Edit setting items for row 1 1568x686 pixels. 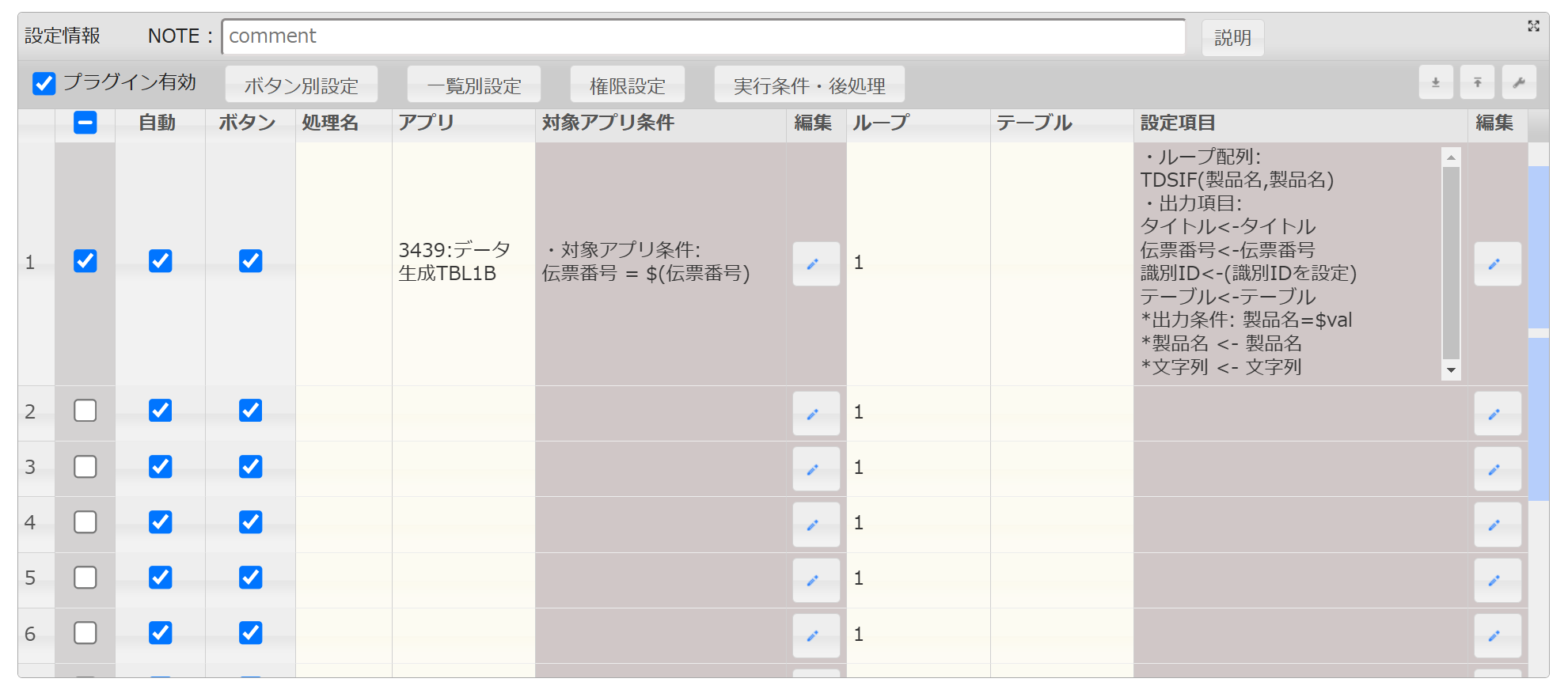tap(1498, 263)
